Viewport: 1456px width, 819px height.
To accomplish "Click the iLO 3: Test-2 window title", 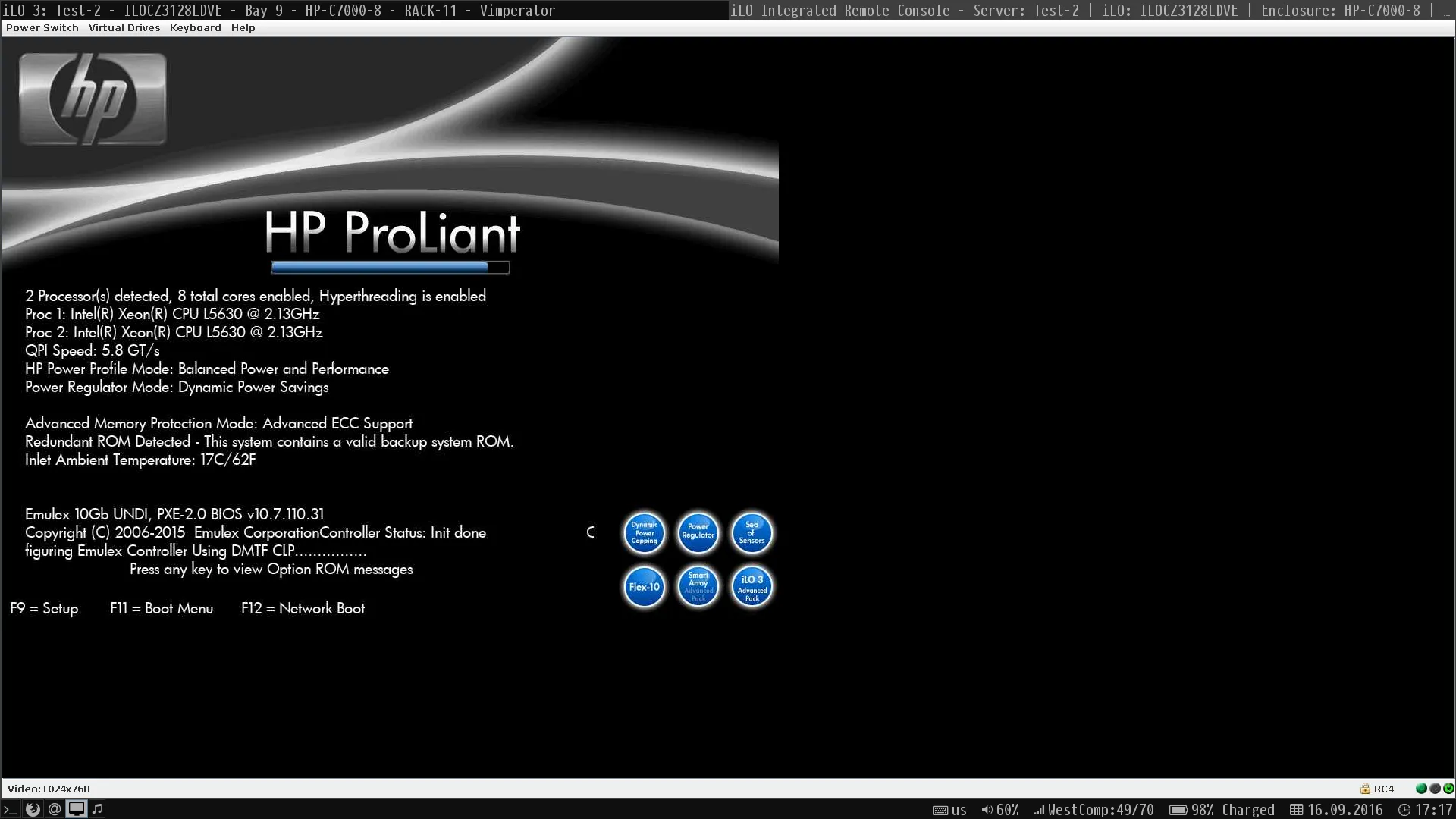I will pyautogui.click(x=279, y=11).
